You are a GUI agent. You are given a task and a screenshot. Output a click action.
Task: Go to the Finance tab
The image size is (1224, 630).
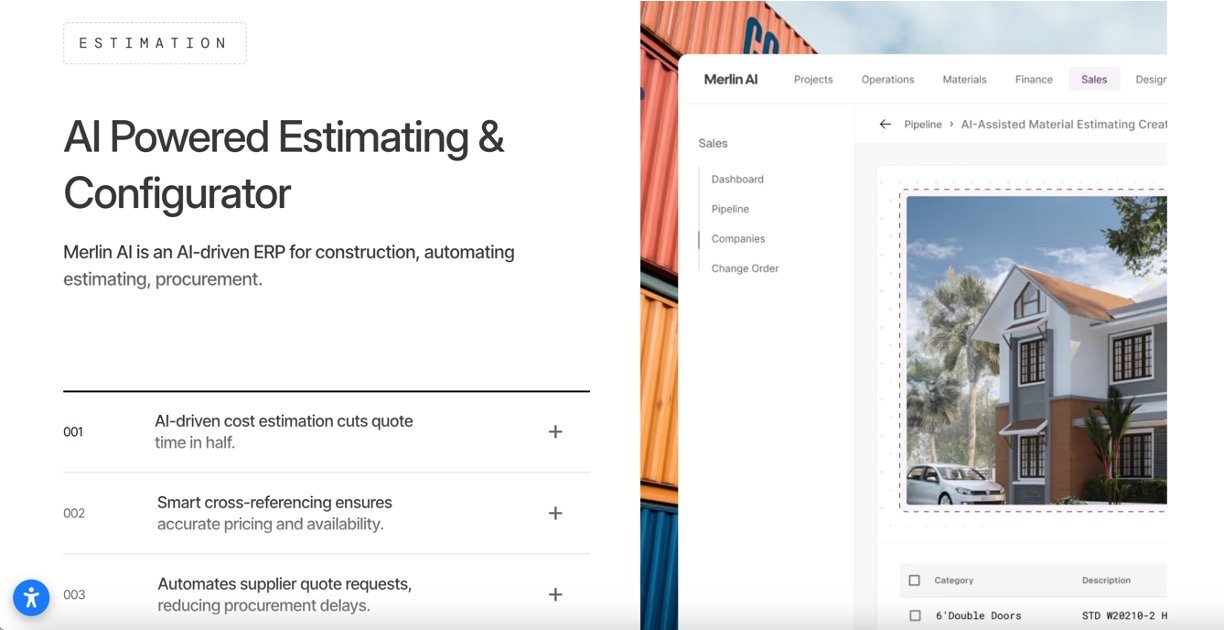(1033, 80)
